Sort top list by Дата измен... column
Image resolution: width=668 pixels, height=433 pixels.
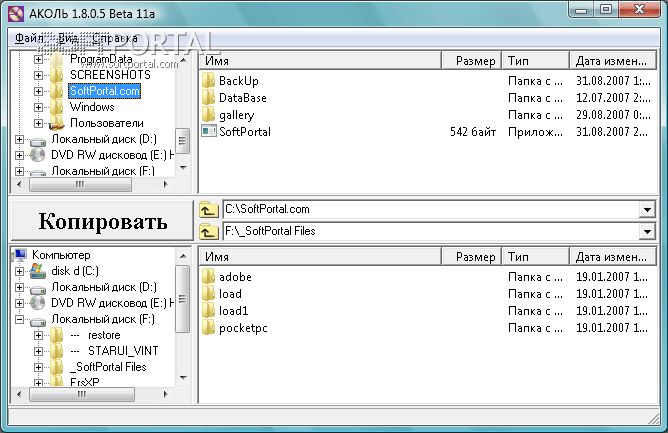[613, 61]
